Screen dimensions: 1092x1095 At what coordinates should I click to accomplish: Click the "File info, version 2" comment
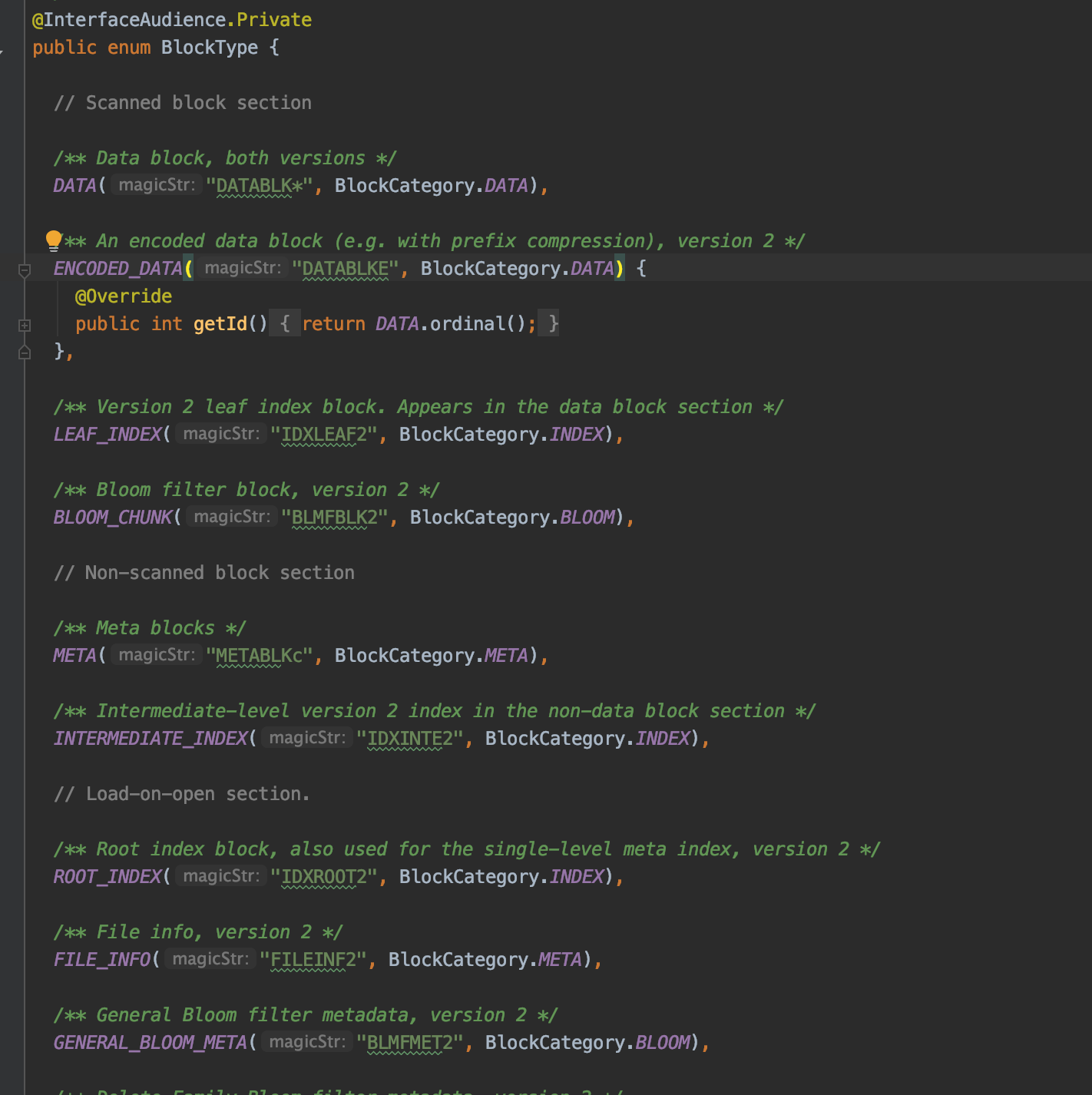198,932
